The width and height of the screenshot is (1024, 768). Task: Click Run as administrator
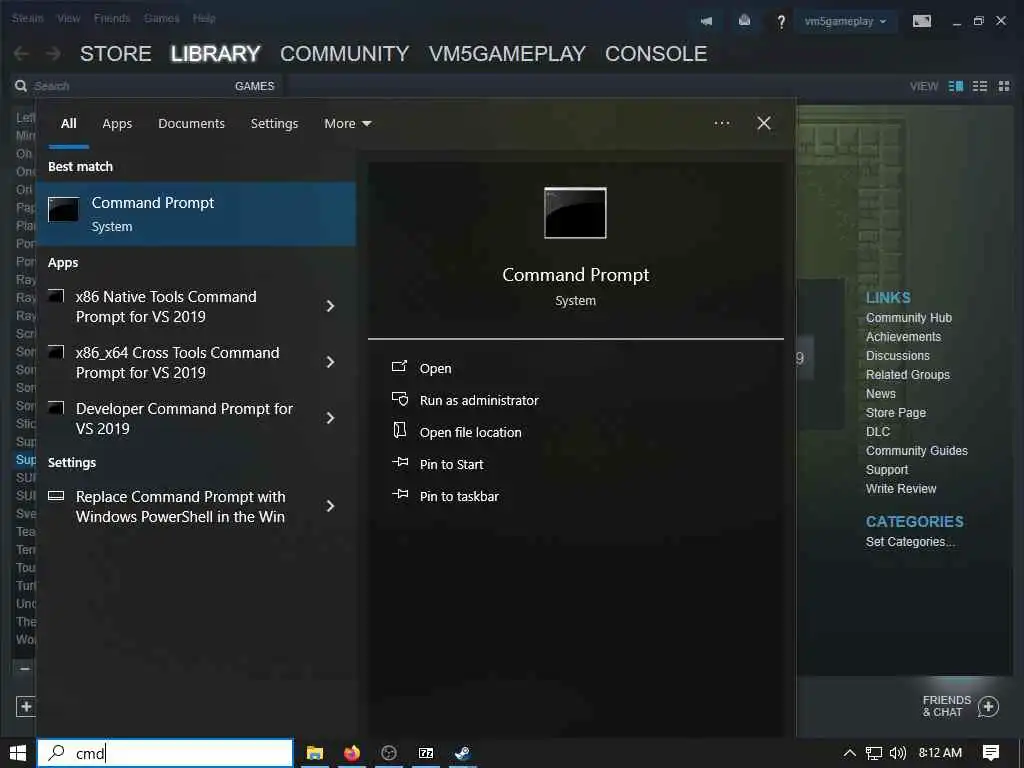(479, 400)
